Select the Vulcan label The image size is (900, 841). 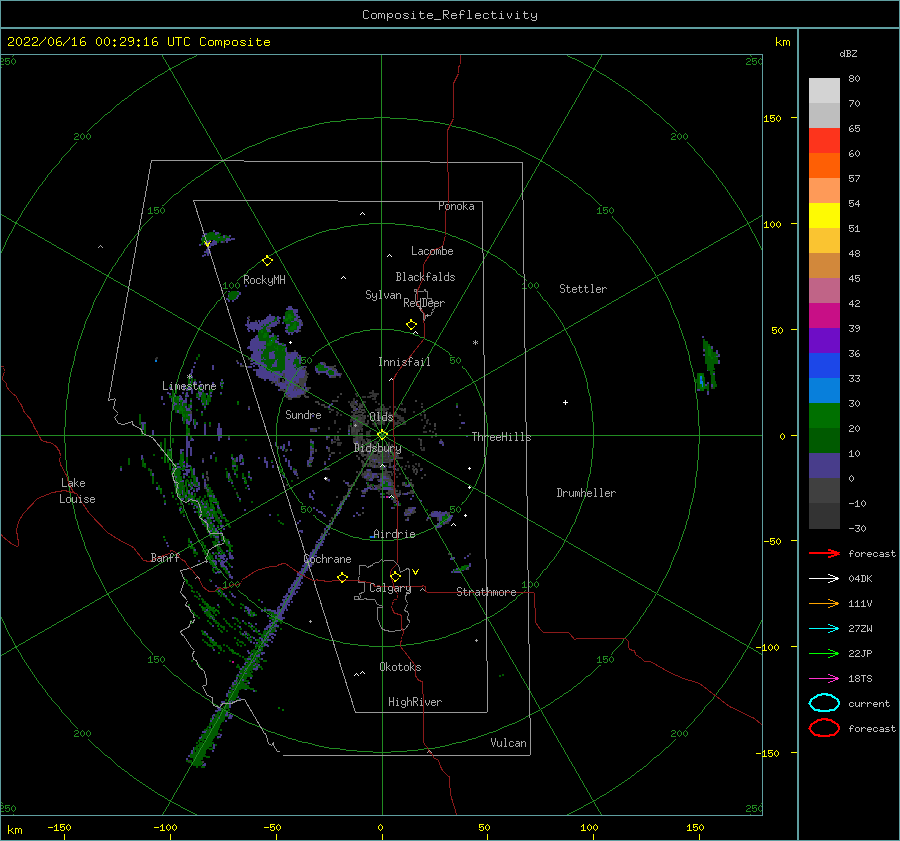pyautogui.click(x=508, y=743)
